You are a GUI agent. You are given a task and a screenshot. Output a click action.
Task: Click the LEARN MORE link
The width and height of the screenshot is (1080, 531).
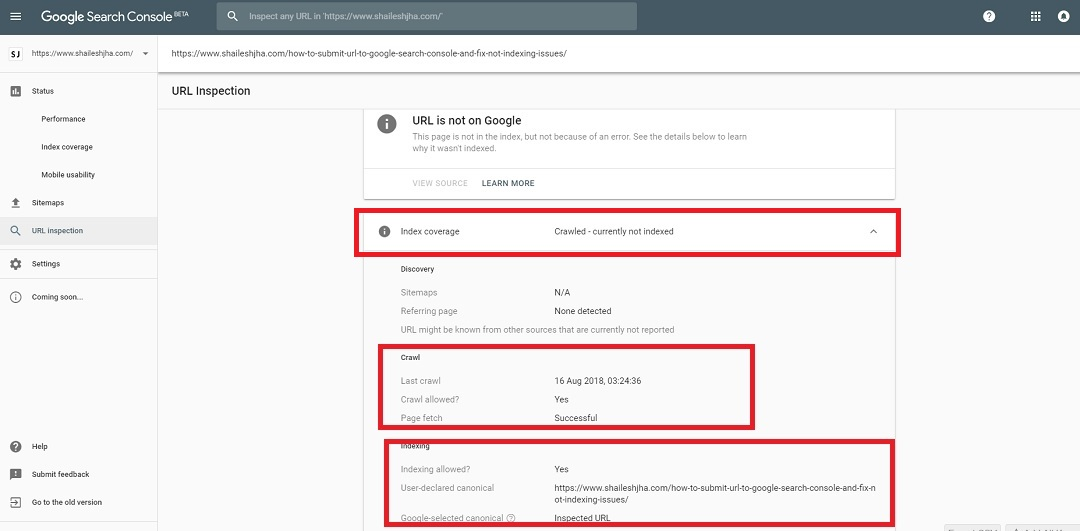pos(508,183)
